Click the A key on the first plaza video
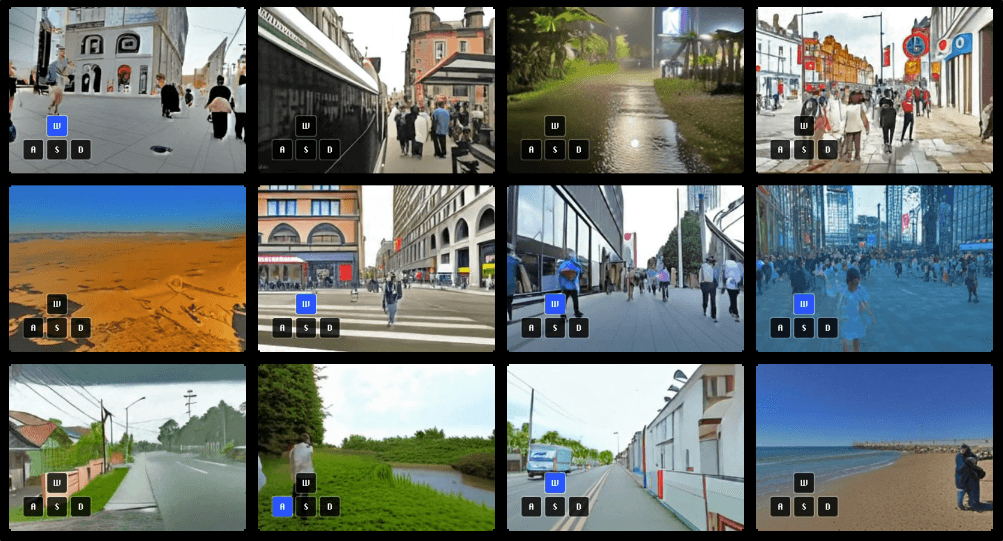This screenshot has height=541, width=1003. (x=33, y=150)
